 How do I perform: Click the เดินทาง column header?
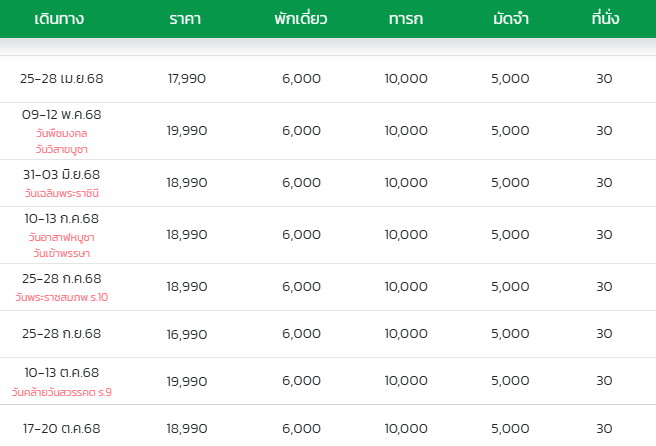click(59, 19)
